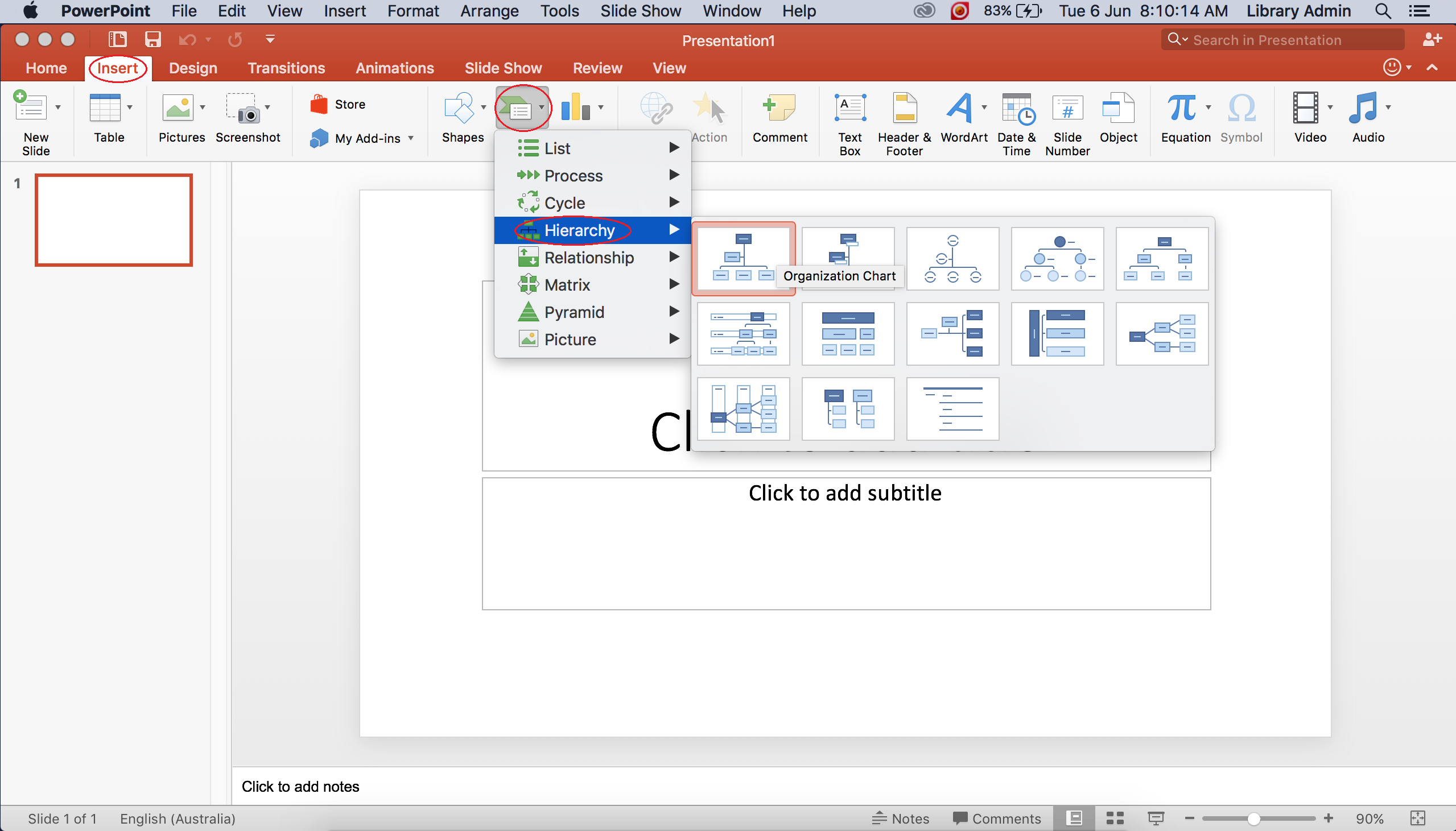
Task: Choose the Organization Chart layout thumbnail
Action: 743,259
